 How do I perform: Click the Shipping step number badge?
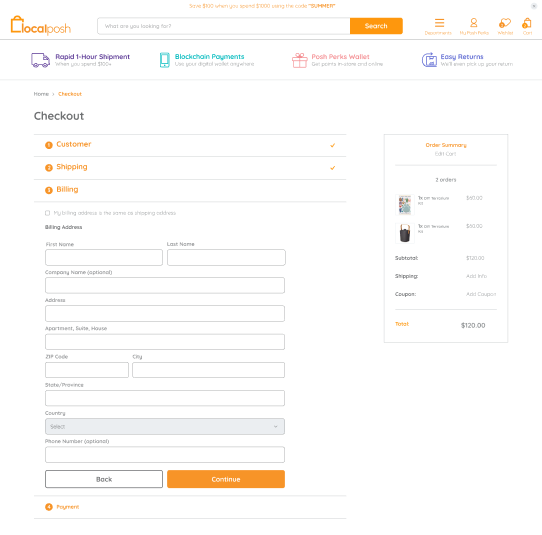49,168
